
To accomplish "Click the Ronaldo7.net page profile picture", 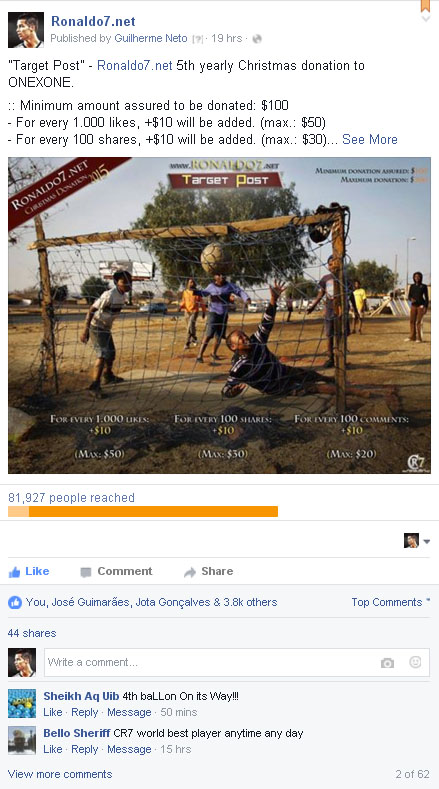I will [x=26, y=30].
